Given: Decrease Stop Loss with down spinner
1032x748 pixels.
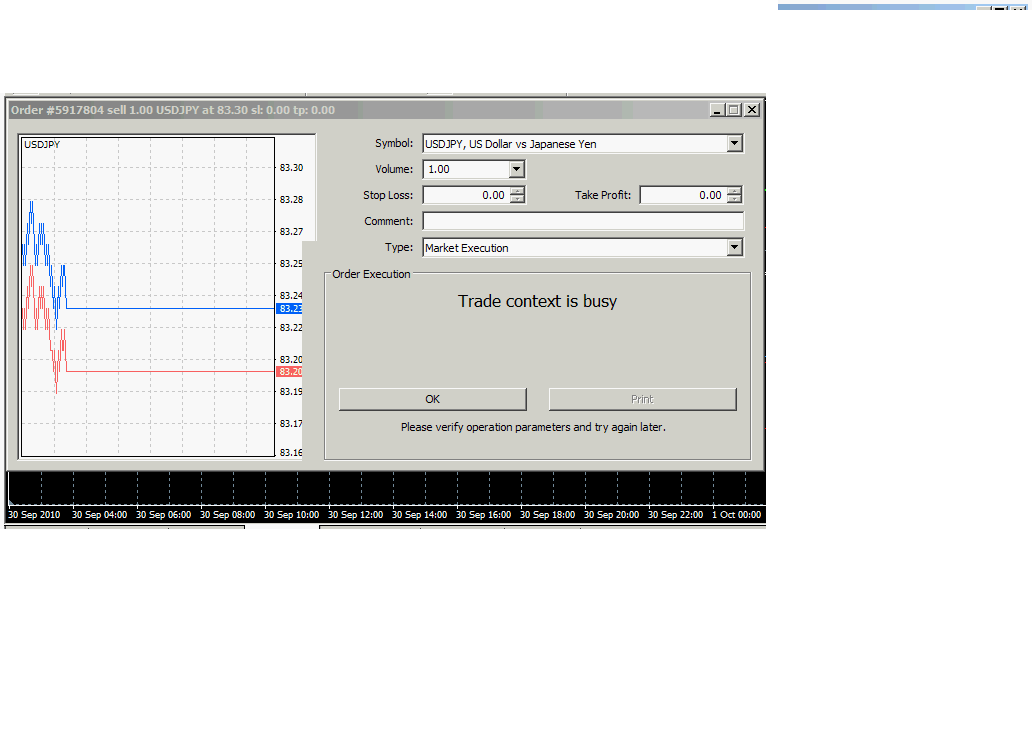Looking at the screenshot, I should 518,199.
